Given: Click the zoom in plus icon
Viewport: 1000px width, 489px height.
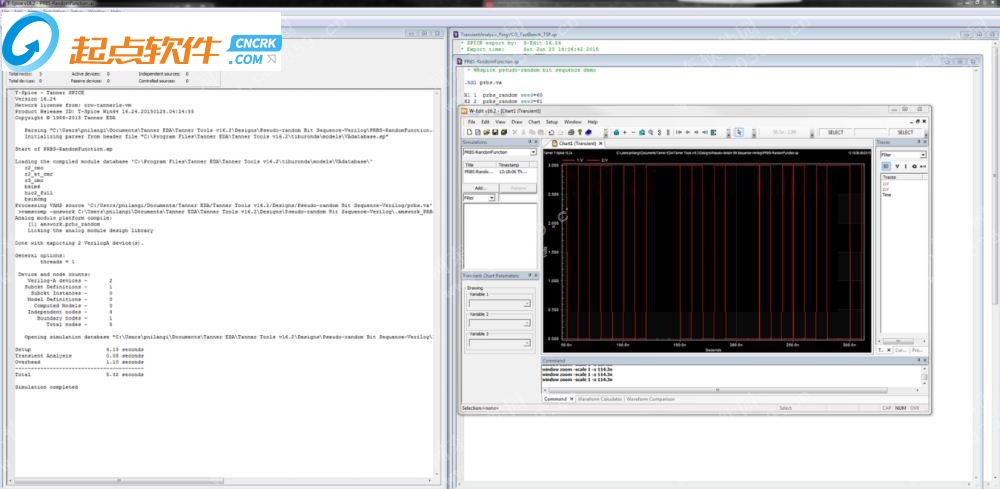Looking at the screenshot, I should tap(625, 132).
